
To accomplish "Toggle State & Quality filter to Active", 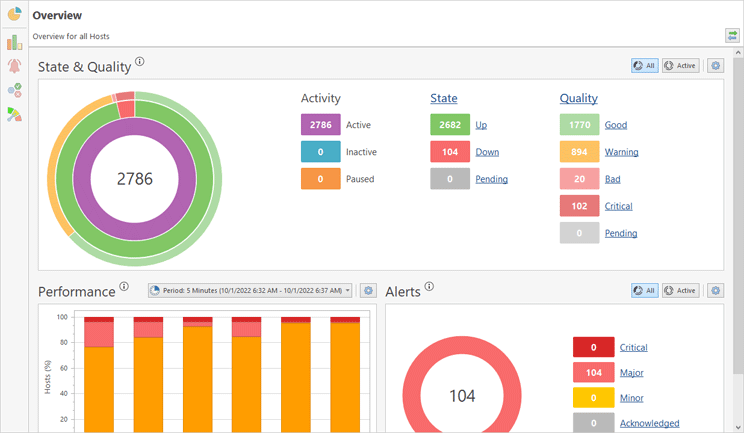I will click(x=680, y=66).
